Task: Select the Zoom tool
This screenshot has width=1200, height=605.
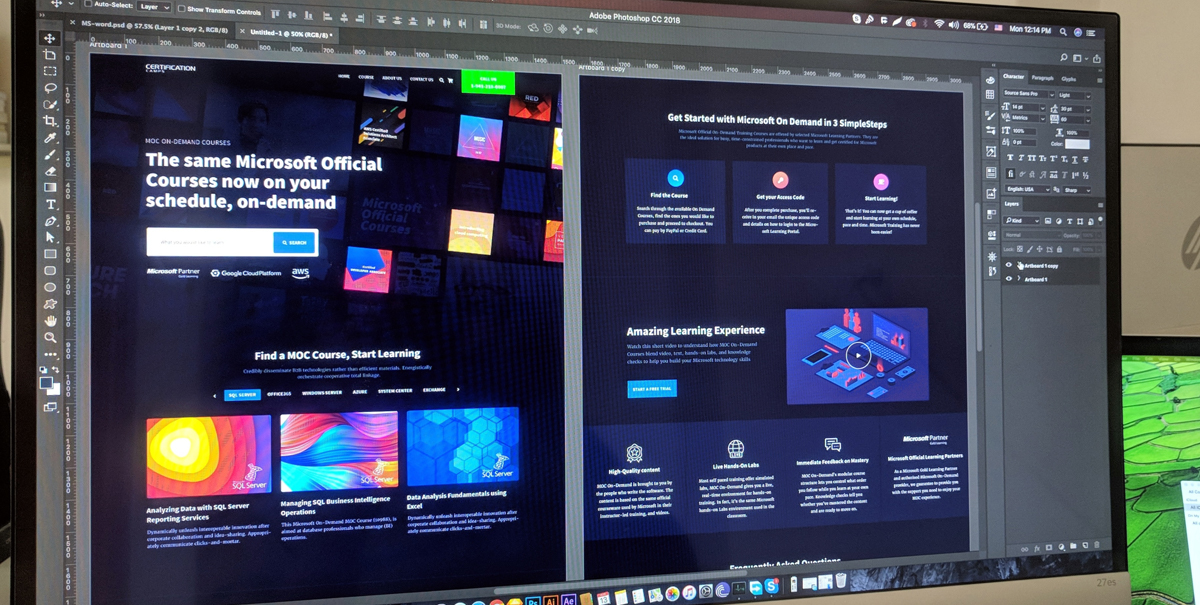Action: tap(50, 337)
